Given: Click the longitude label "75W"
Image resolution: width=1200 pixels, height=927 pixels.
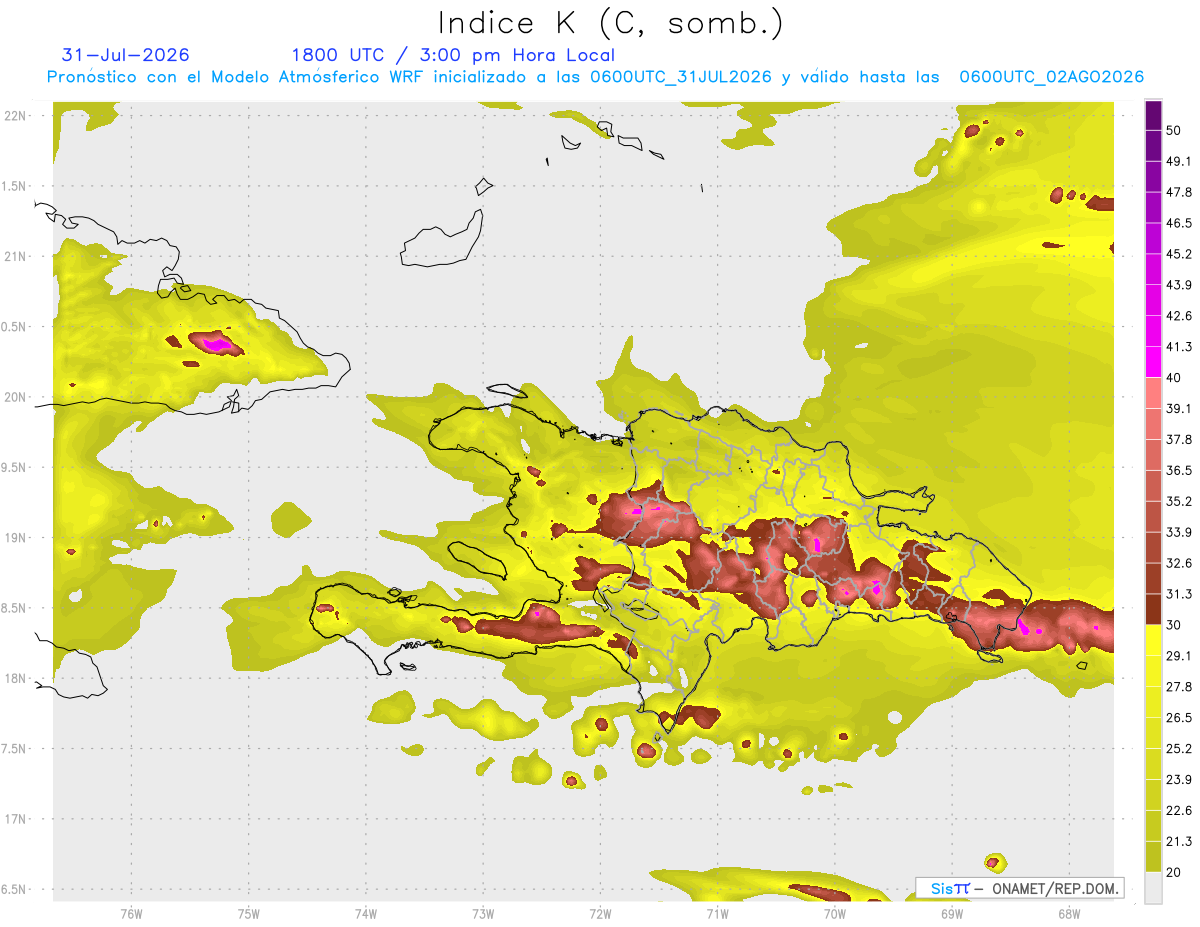Looking at the screenshot, I should (x=248, y=914).
